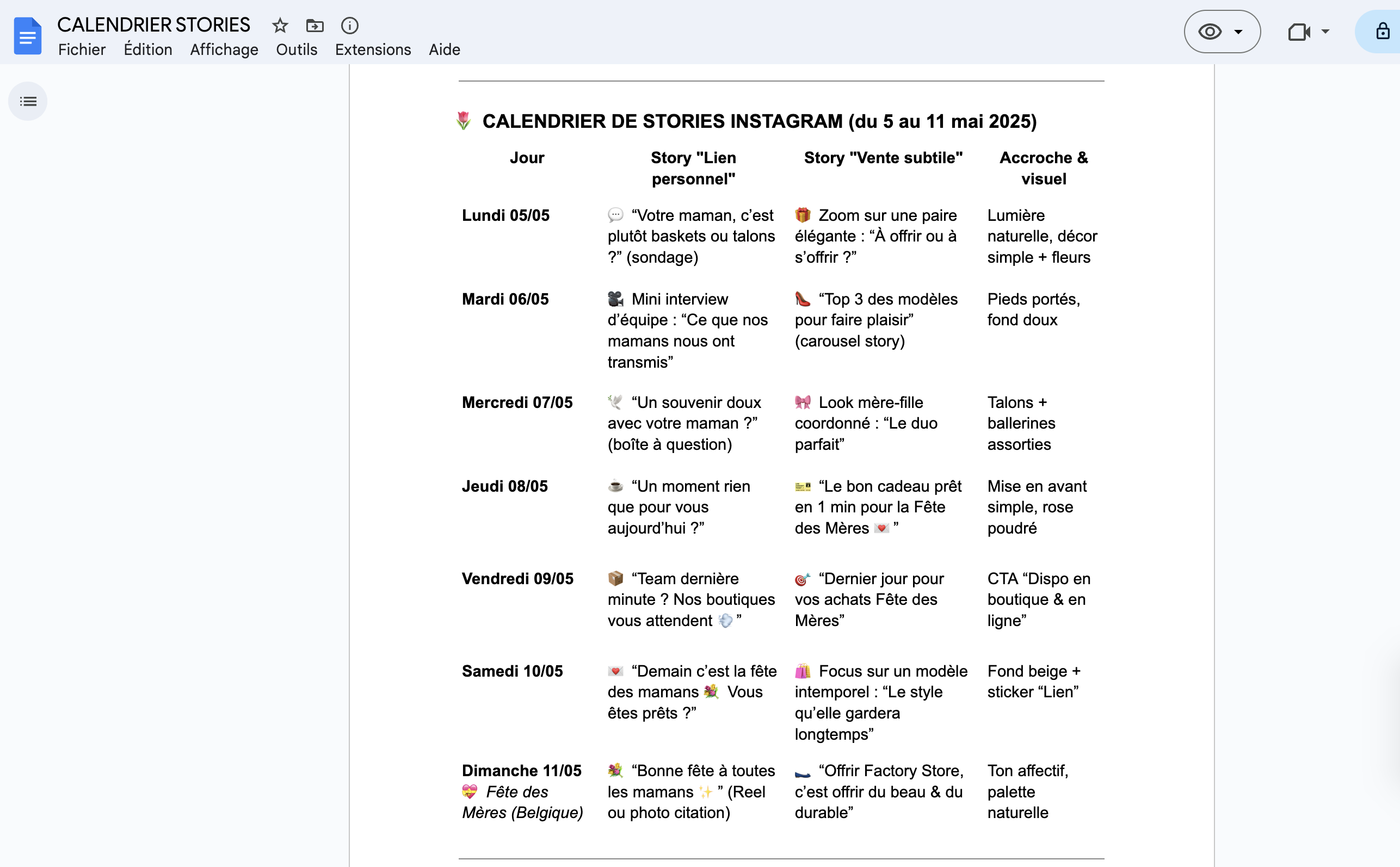Click the calendar heading with tulip emoji
Screen dimensions: 1400x867
[745, 121]
